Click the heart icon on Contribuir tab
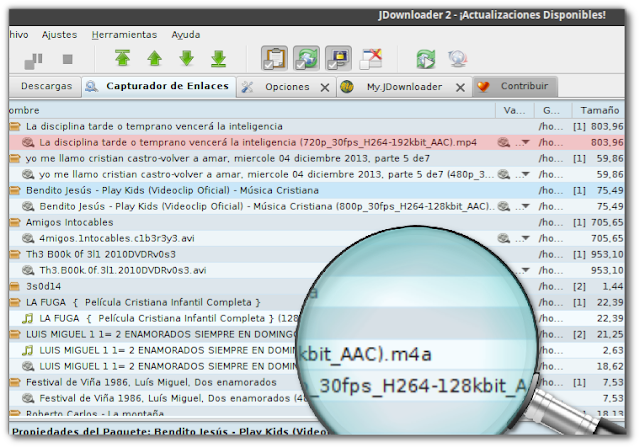 point(483,86)
